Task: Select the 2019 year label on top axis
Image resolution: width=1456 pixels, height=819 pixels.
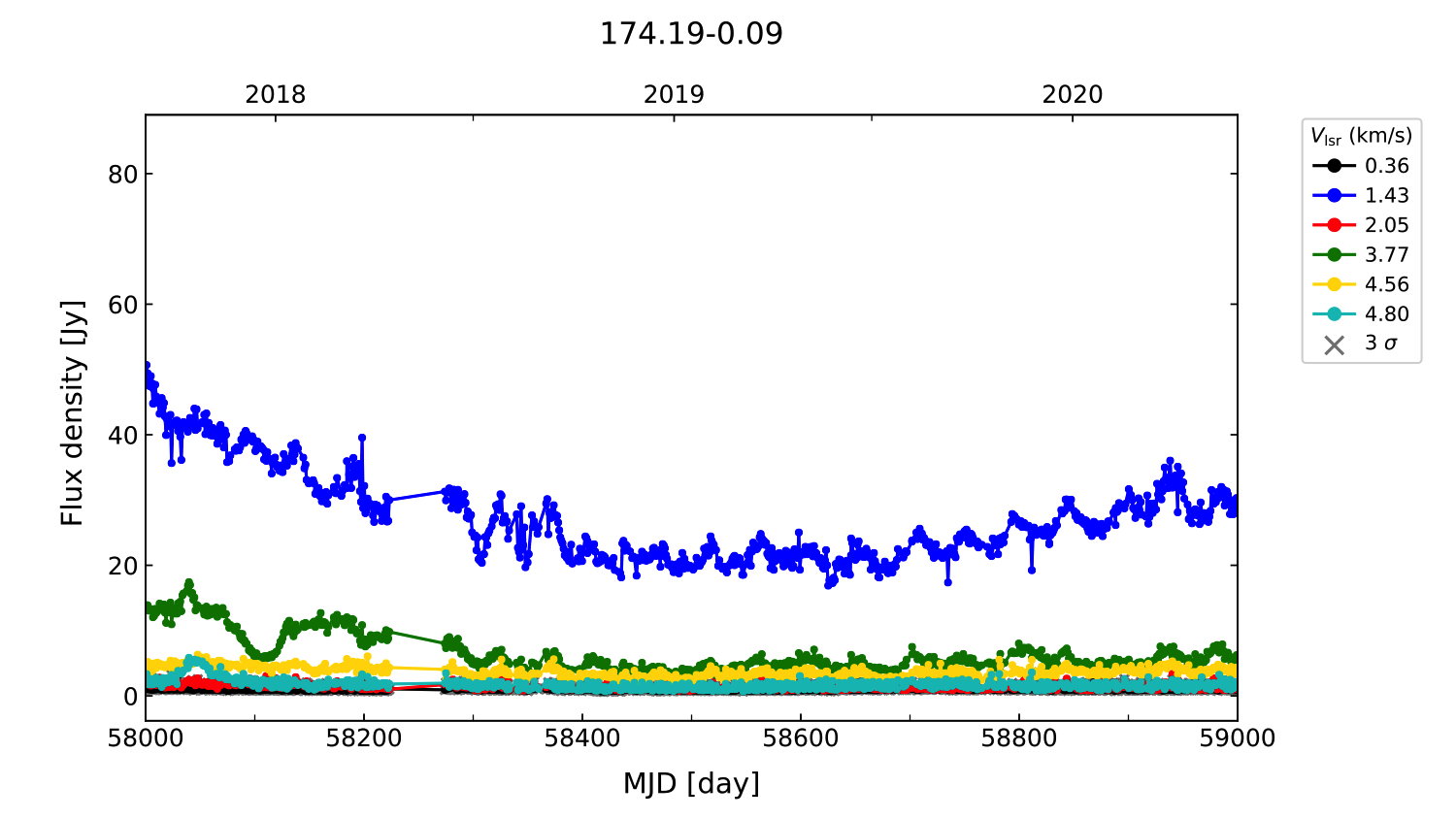Action: point(674,95)
